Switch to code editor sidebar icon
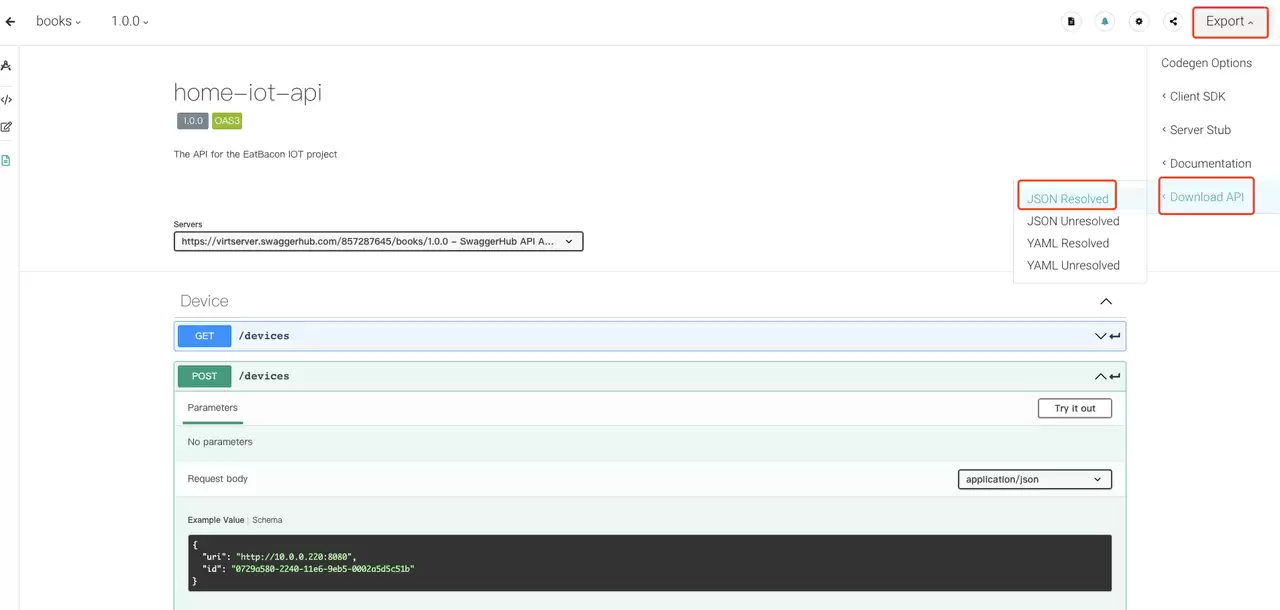1280x610 pixels. click(6, 99)
